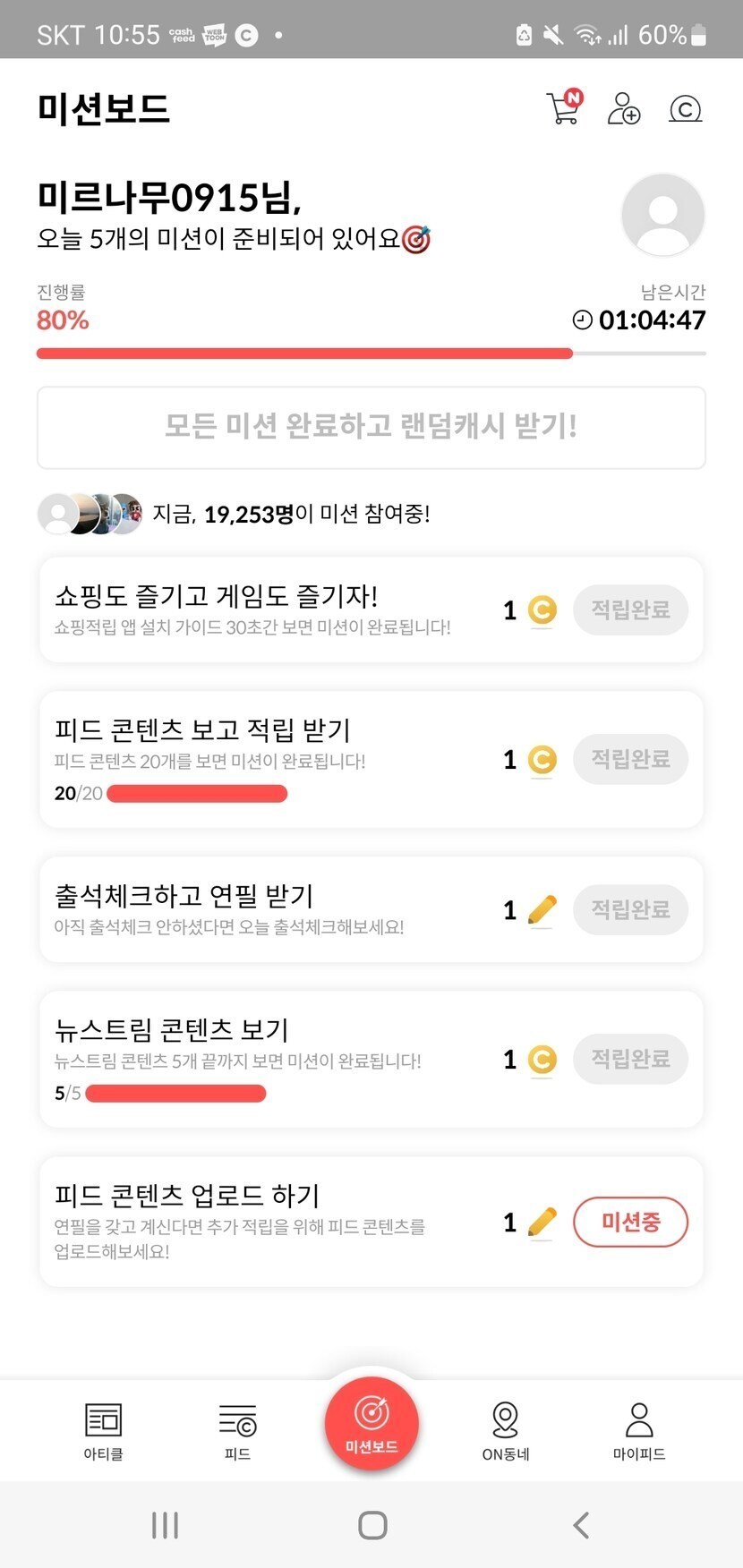Viewport: 743px width, 1568px height.
Task: Tap the central 미션보드 target button
Action: (371, 1423)
